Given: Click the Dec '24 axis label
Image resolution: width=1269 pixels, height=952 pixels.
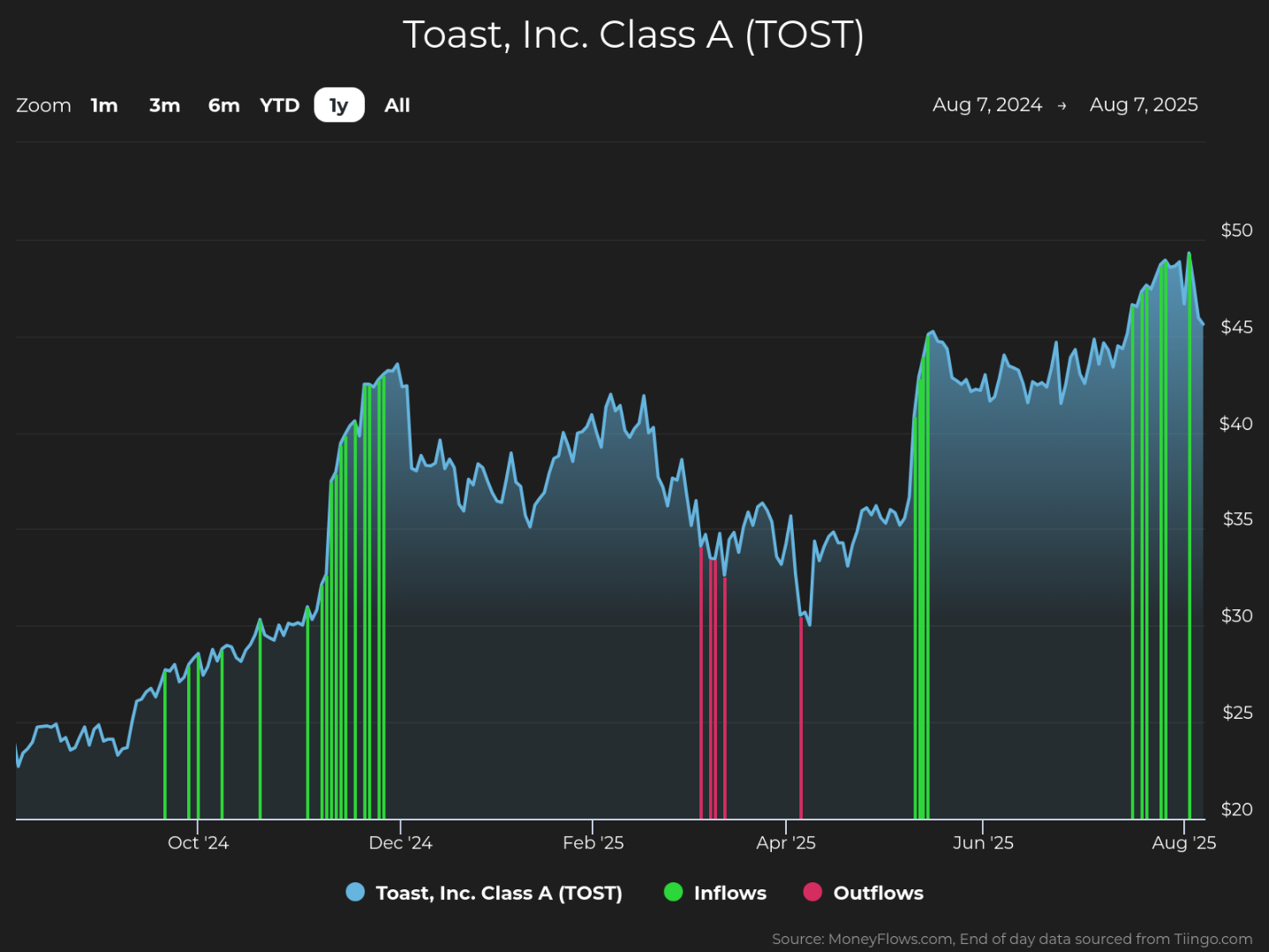Looking at the screenshot, I should point(400,842).
